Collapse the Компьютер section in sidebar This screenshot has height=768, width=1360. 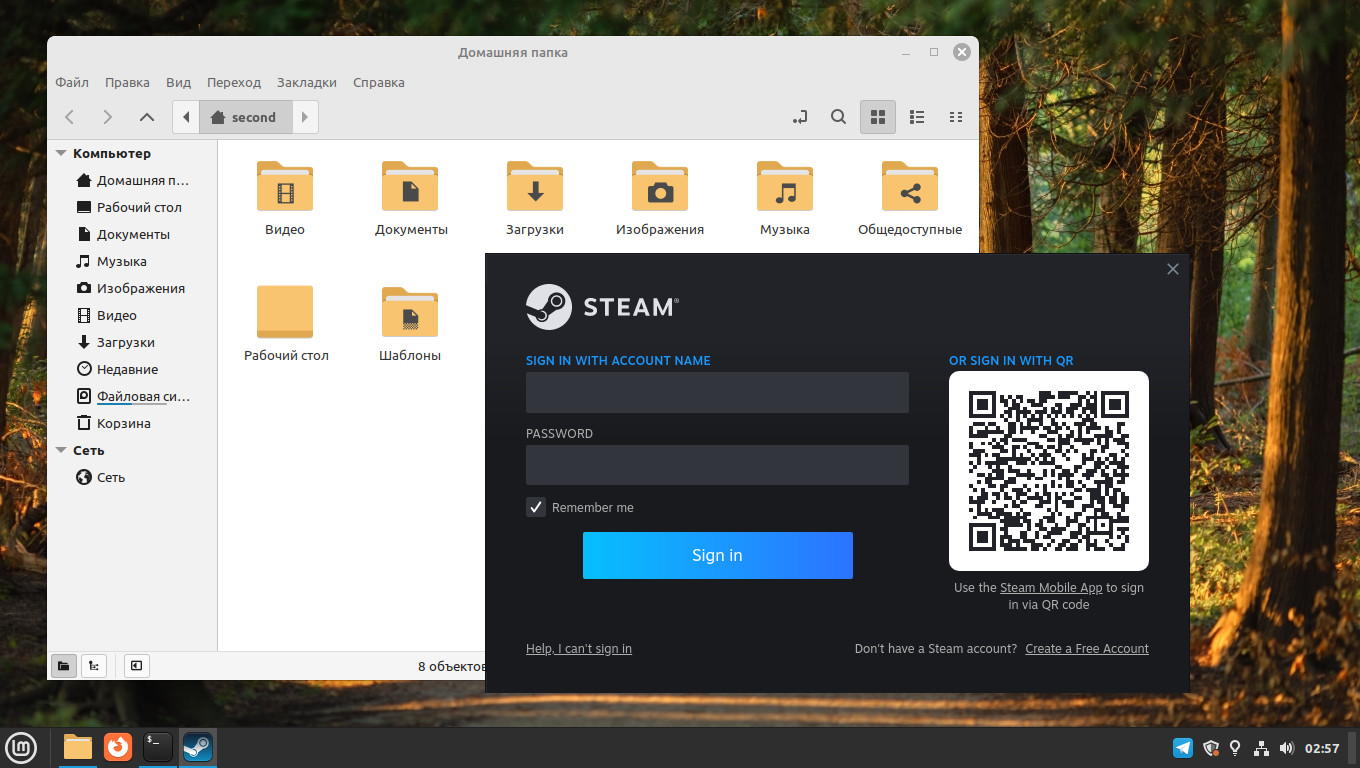click(62, 154)
